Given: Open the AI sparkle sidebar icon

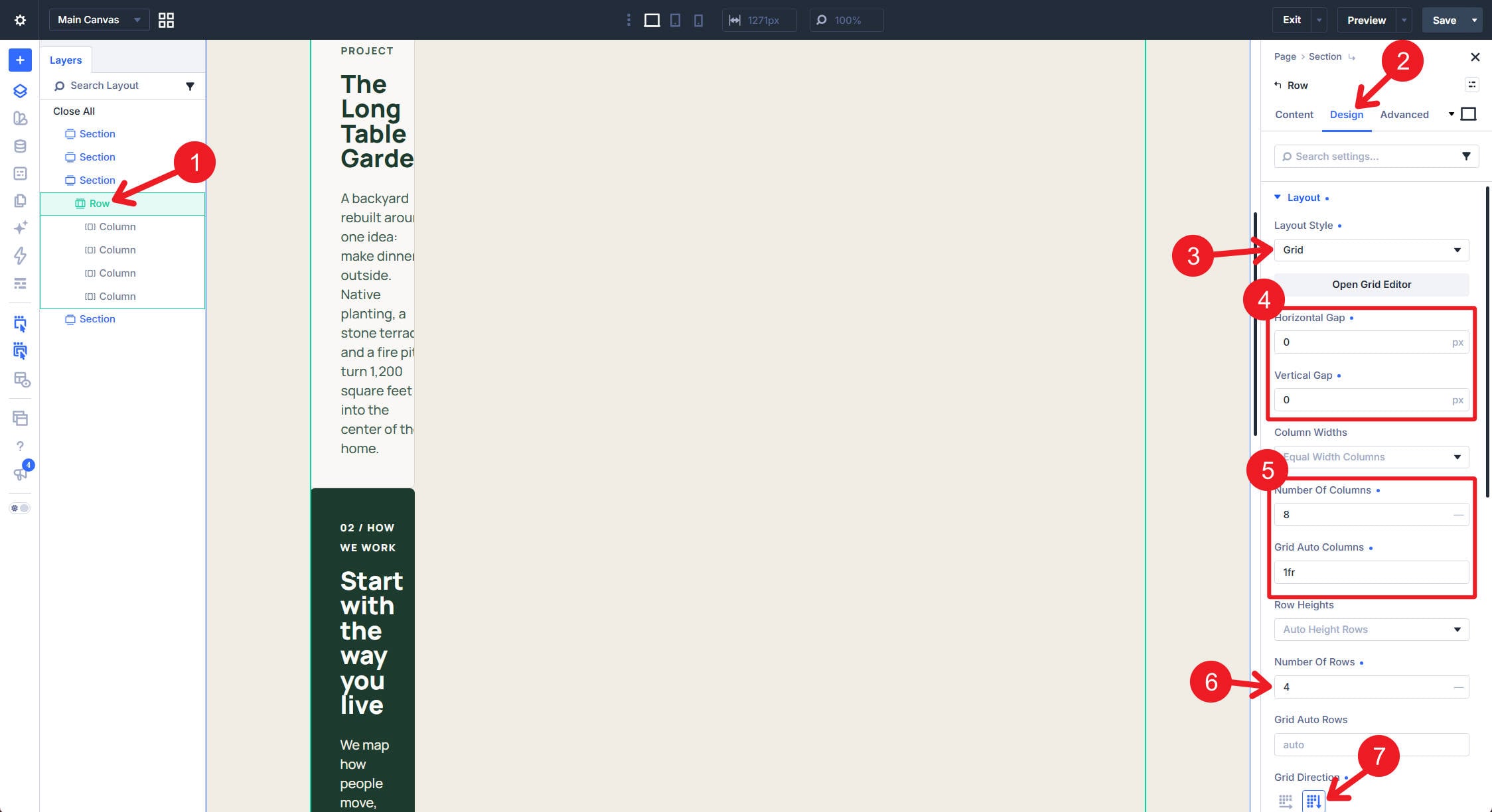Looking at the screenshot, I should tap(20, 228).
